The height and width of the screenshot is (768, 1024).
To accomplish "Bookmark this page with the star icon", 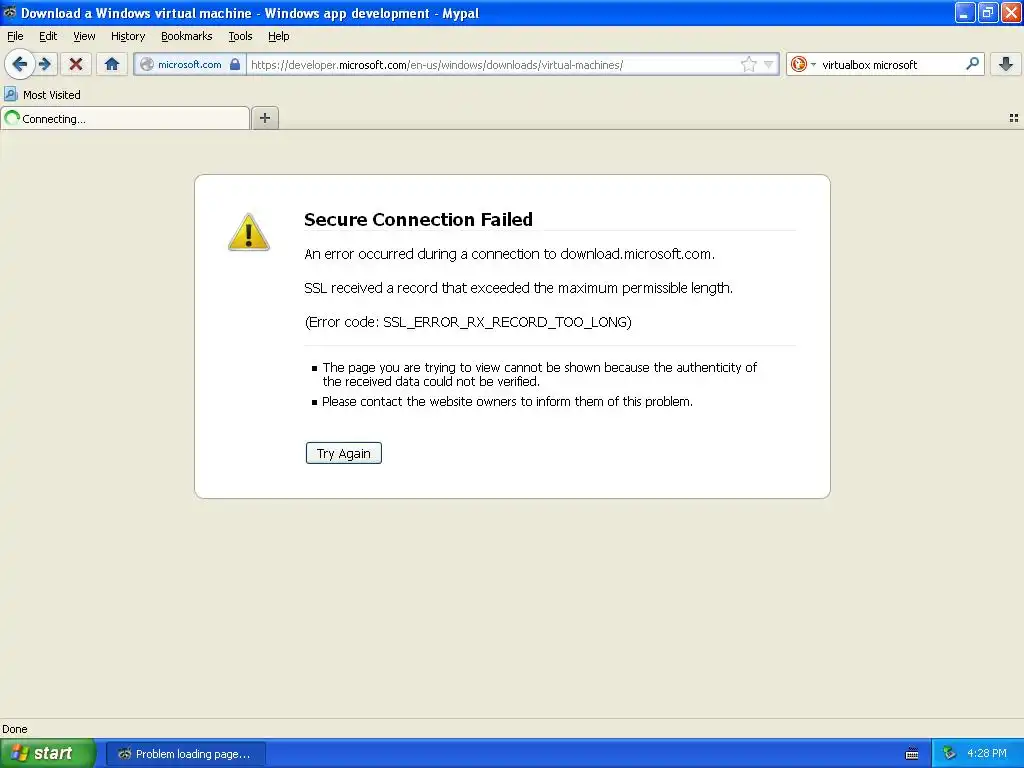I will pyautogui.click(x=748, y=64).
